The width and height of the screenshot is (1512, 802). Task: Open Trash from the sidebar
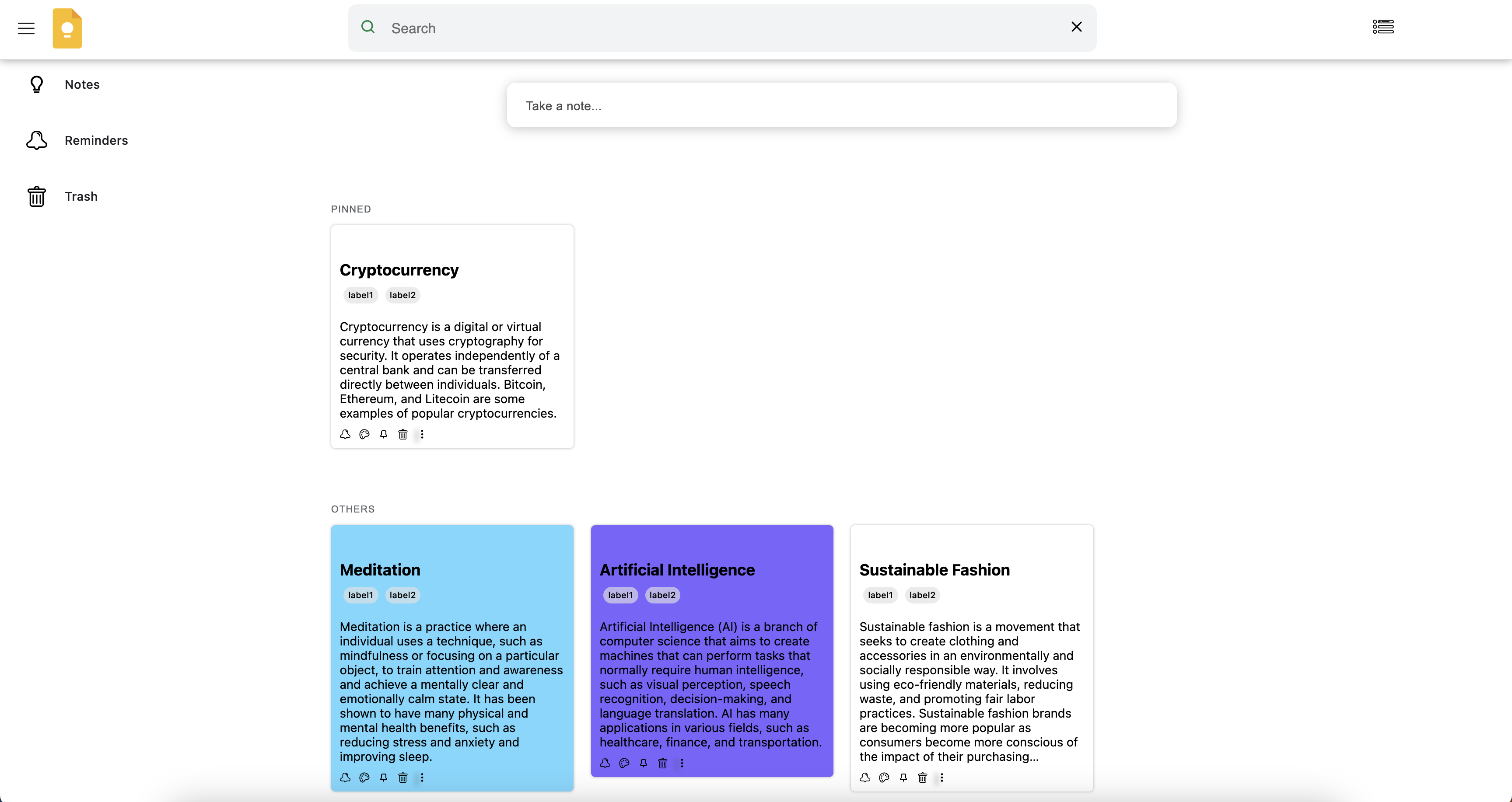81,196
